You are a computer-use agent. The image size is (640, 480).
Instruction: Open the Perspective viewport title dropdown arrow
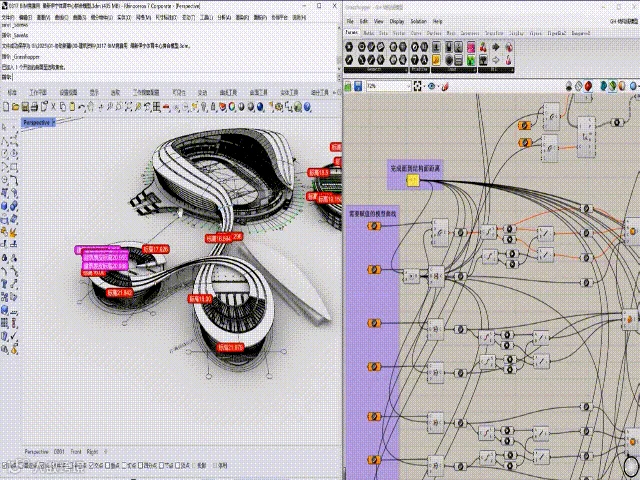pyautogui.click(x=53, y=122)
